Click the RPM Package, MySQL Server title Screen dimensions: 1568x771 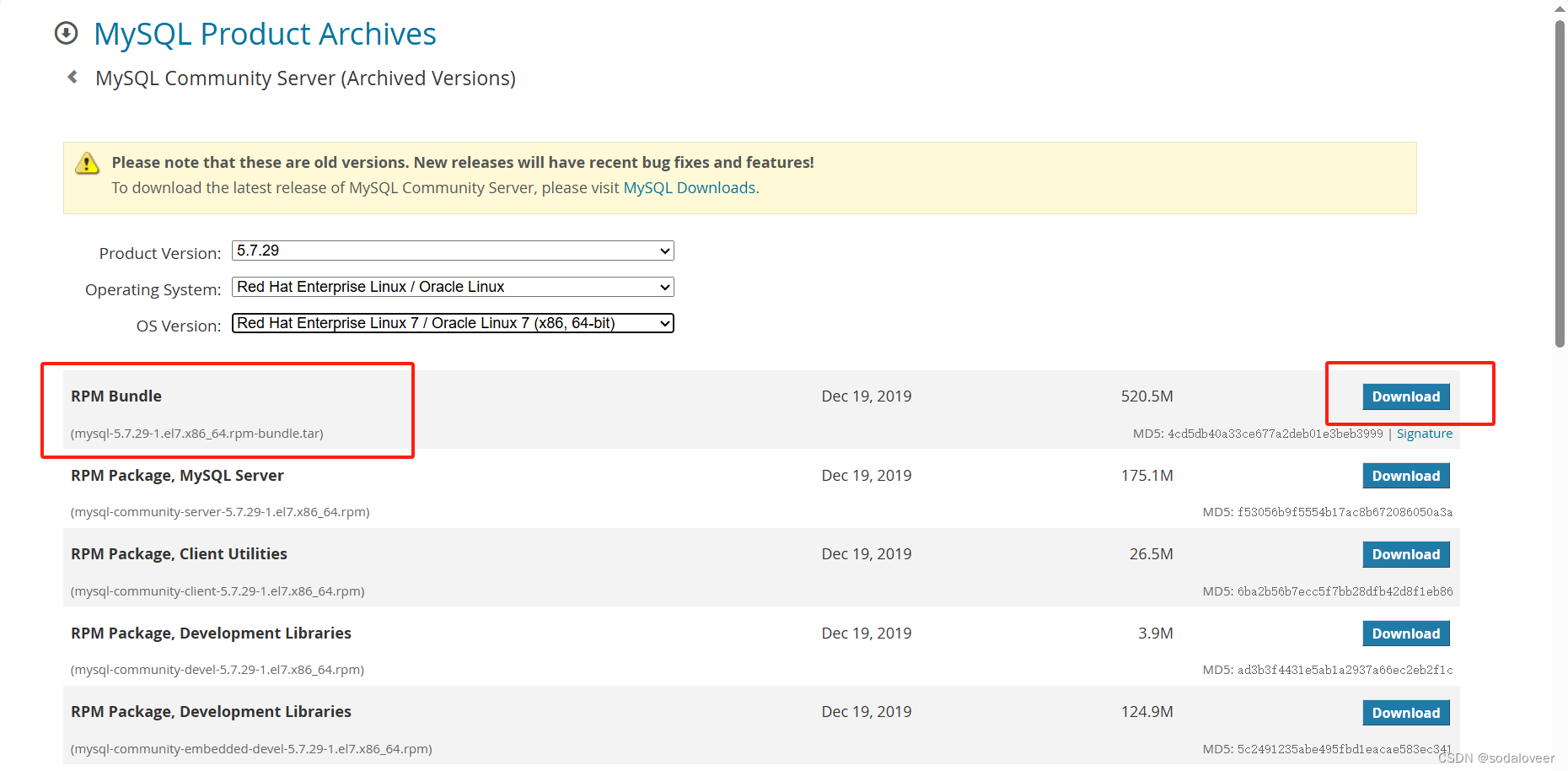(x=177, y=476)
